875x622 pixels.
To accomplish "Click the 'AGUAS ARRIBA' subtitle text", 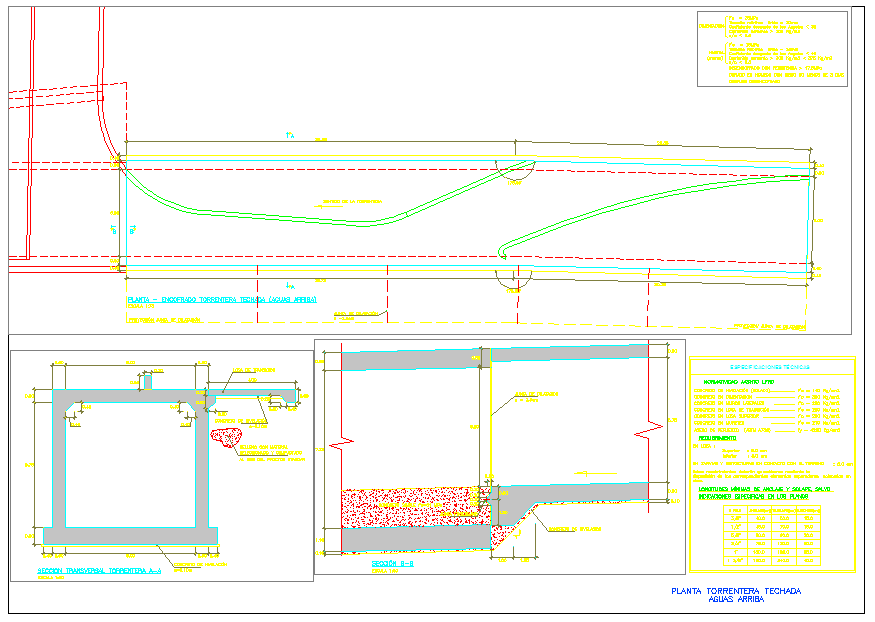I will (x=736, y=600).
